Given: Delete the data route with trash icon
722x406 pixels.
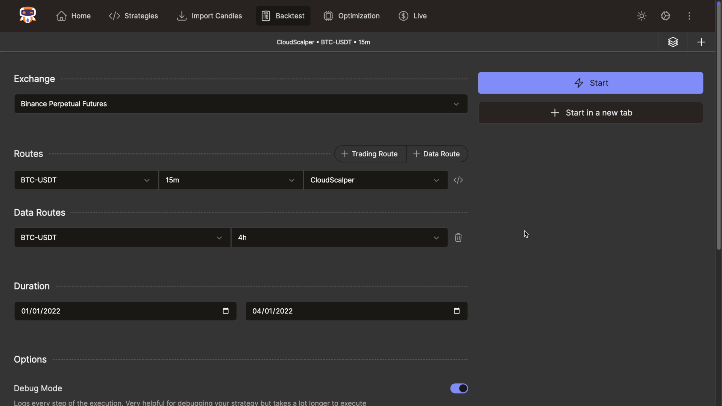Looking at the screenshot, I should [458, 238].
